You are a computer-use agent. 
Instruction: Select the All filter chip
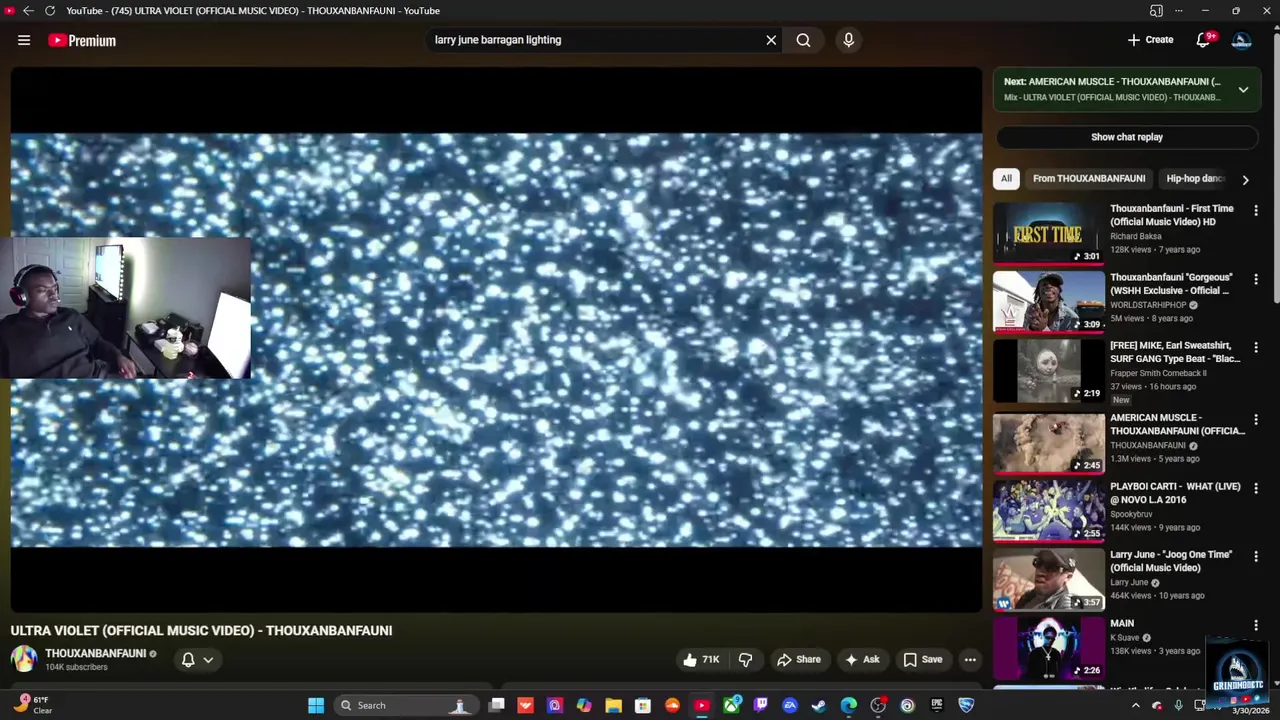[1006, 178]
